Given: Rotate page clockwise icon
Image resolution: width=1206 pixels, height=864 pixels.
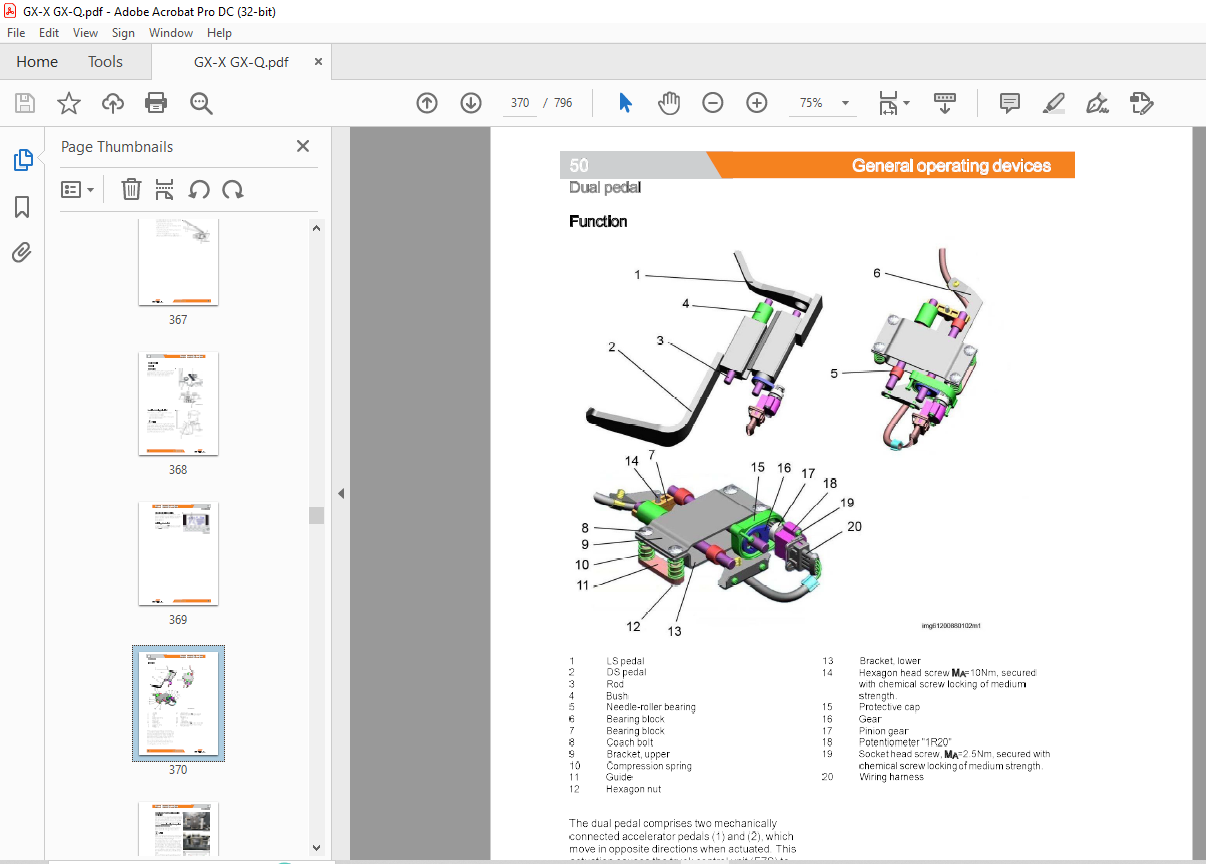Looking at the screenshot, I should pyautogui.click(x=233, y=189).
